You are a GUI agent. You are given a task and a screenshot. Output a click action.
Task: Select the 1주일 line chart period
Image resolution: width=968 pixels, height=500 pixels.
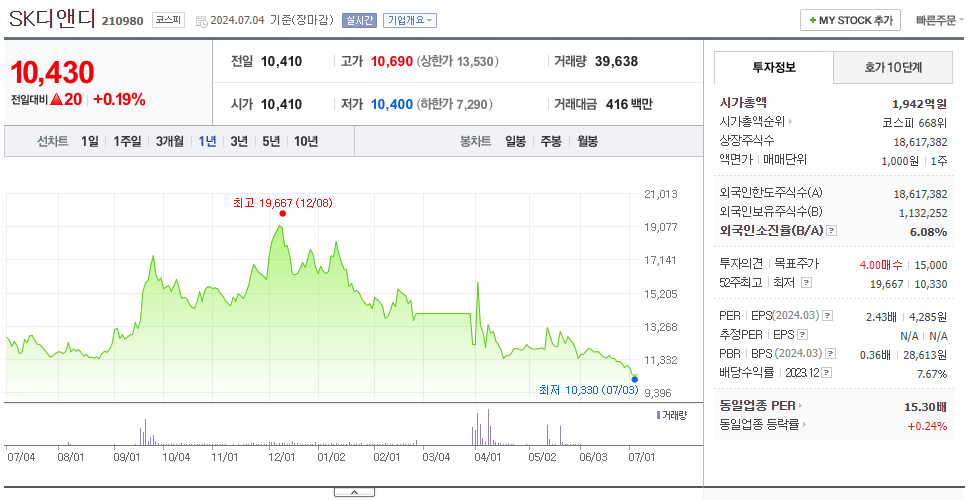[x=127, y=141]
